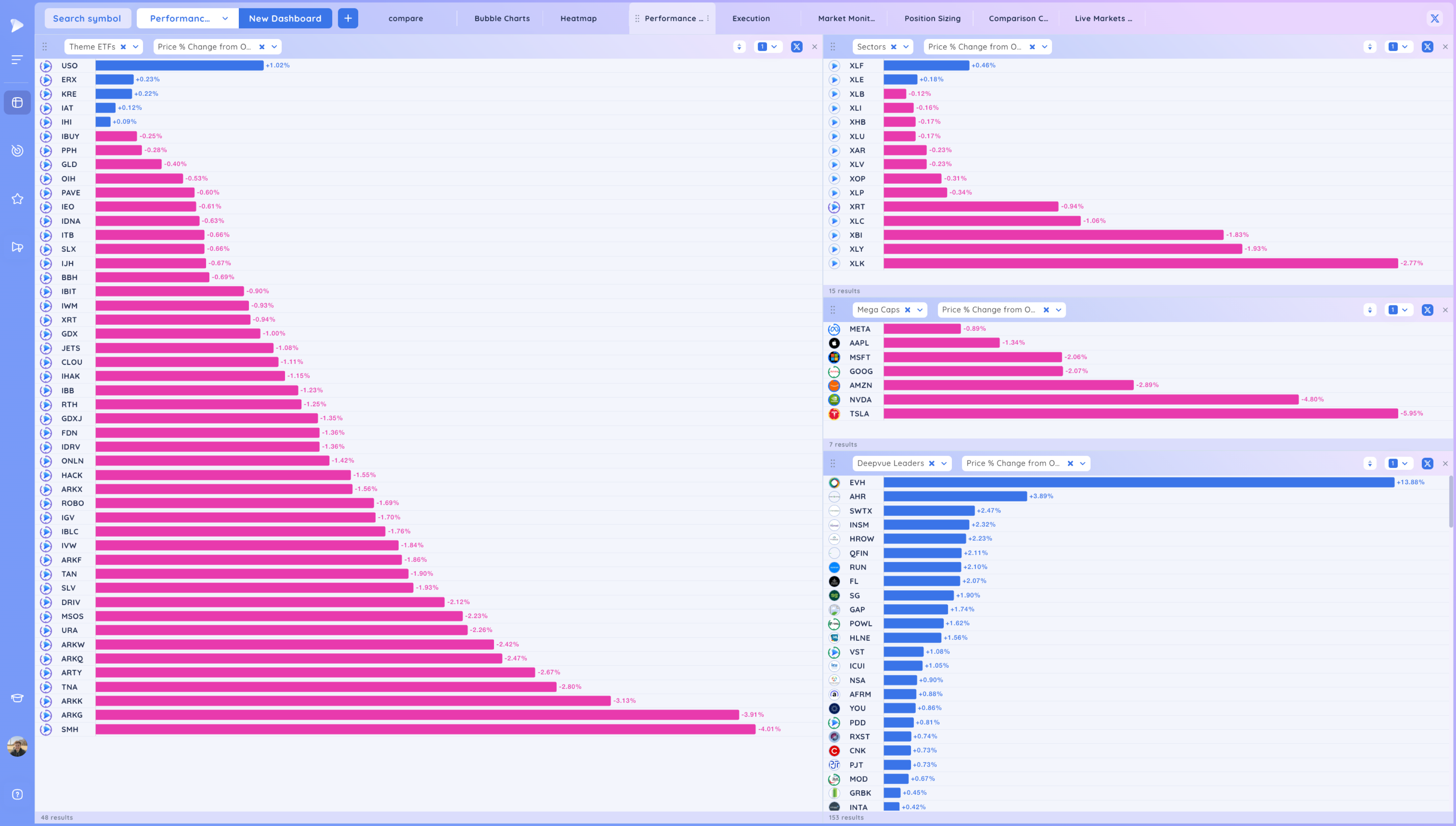This screenshot has width=1456, height=826.
Task: Click the chart icon next to XLK
Action: click(x=834, y=263)
